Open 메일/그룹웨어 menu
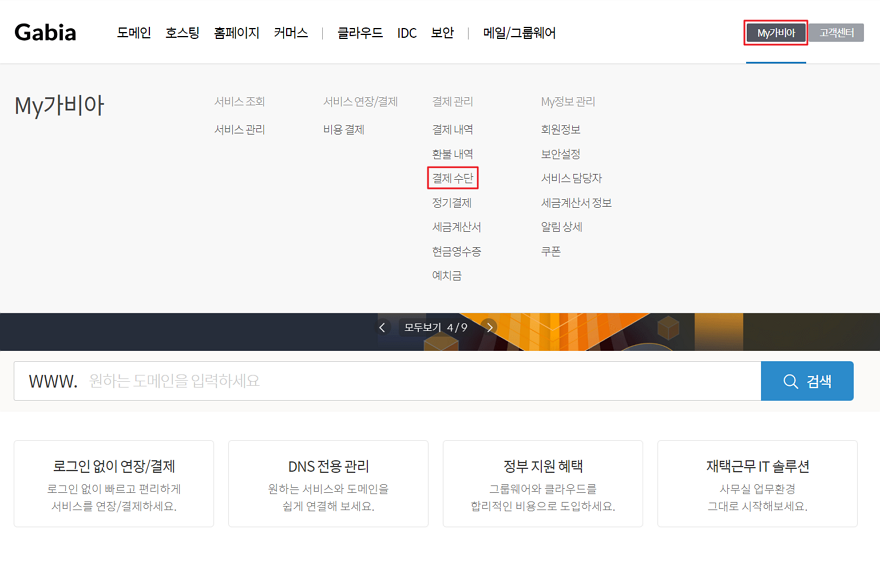The height and width of the screenshot is (561, 880). tap(519, 33)
